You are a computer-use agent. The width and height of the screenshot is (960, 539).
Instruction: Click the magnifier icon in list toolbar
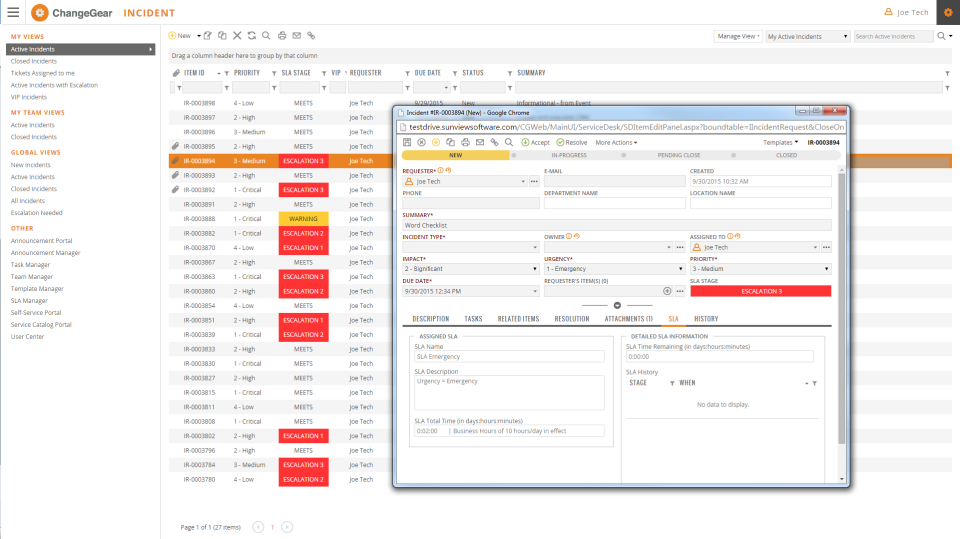coord(266,36)
